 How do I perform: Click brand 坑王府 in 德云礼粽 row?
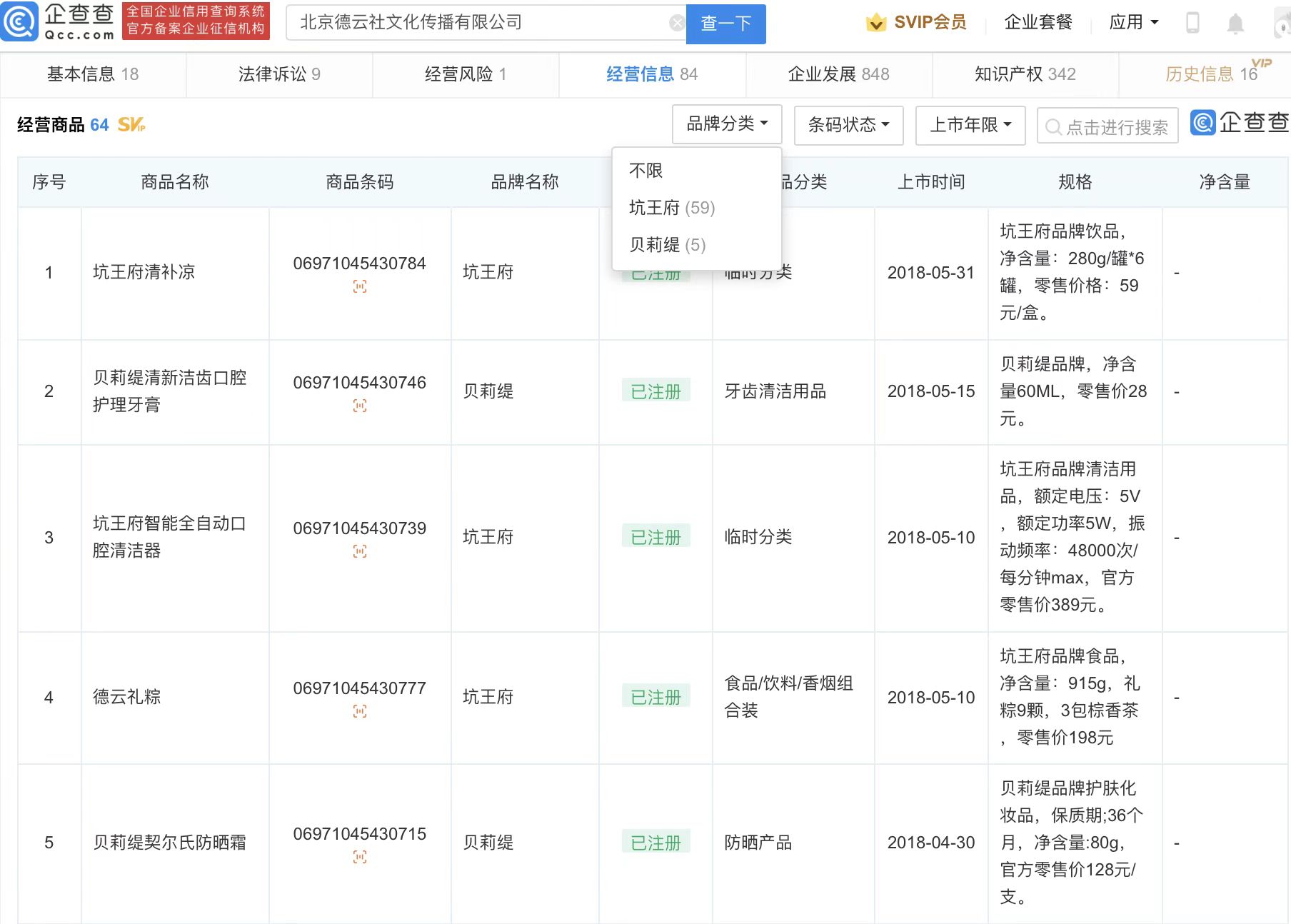coord(488,697)
